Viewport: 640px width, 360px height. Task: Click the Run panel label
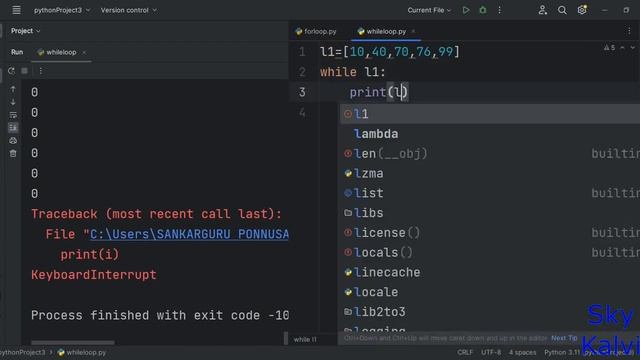pyautogui.click(x=17, y=52)
